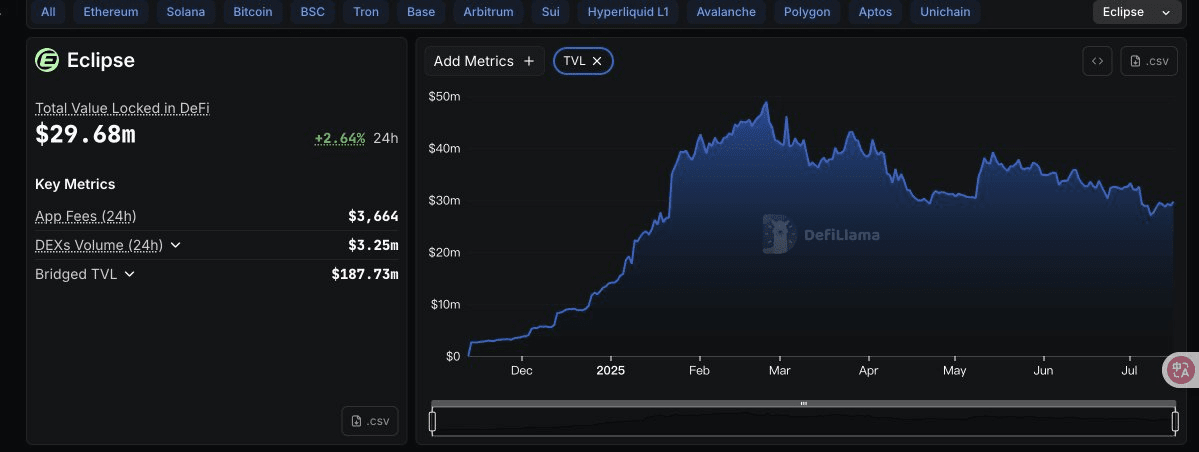
Task: Click the Apr x-axis label
Action: pyautogui.click(x=868, y=371)
